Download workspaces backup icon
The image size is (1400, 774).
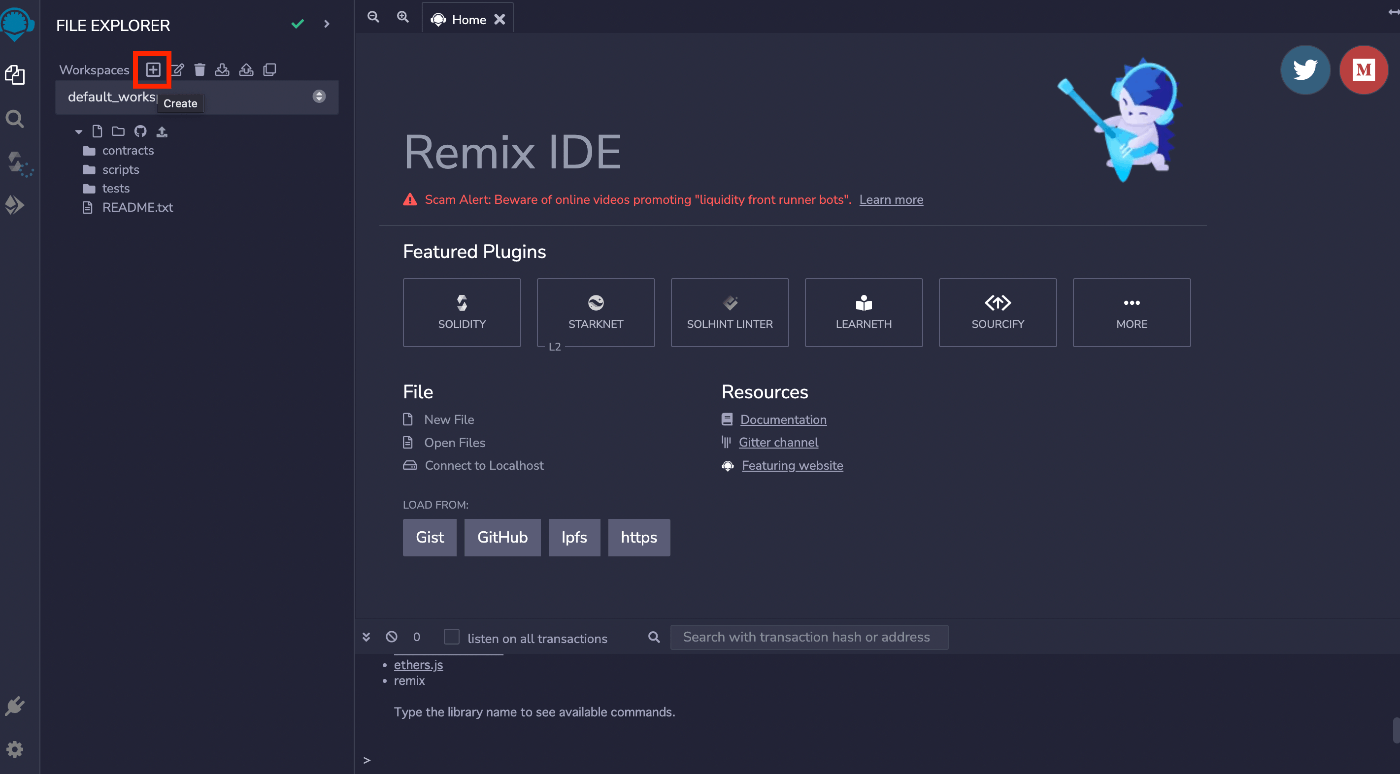pos(222,70)
